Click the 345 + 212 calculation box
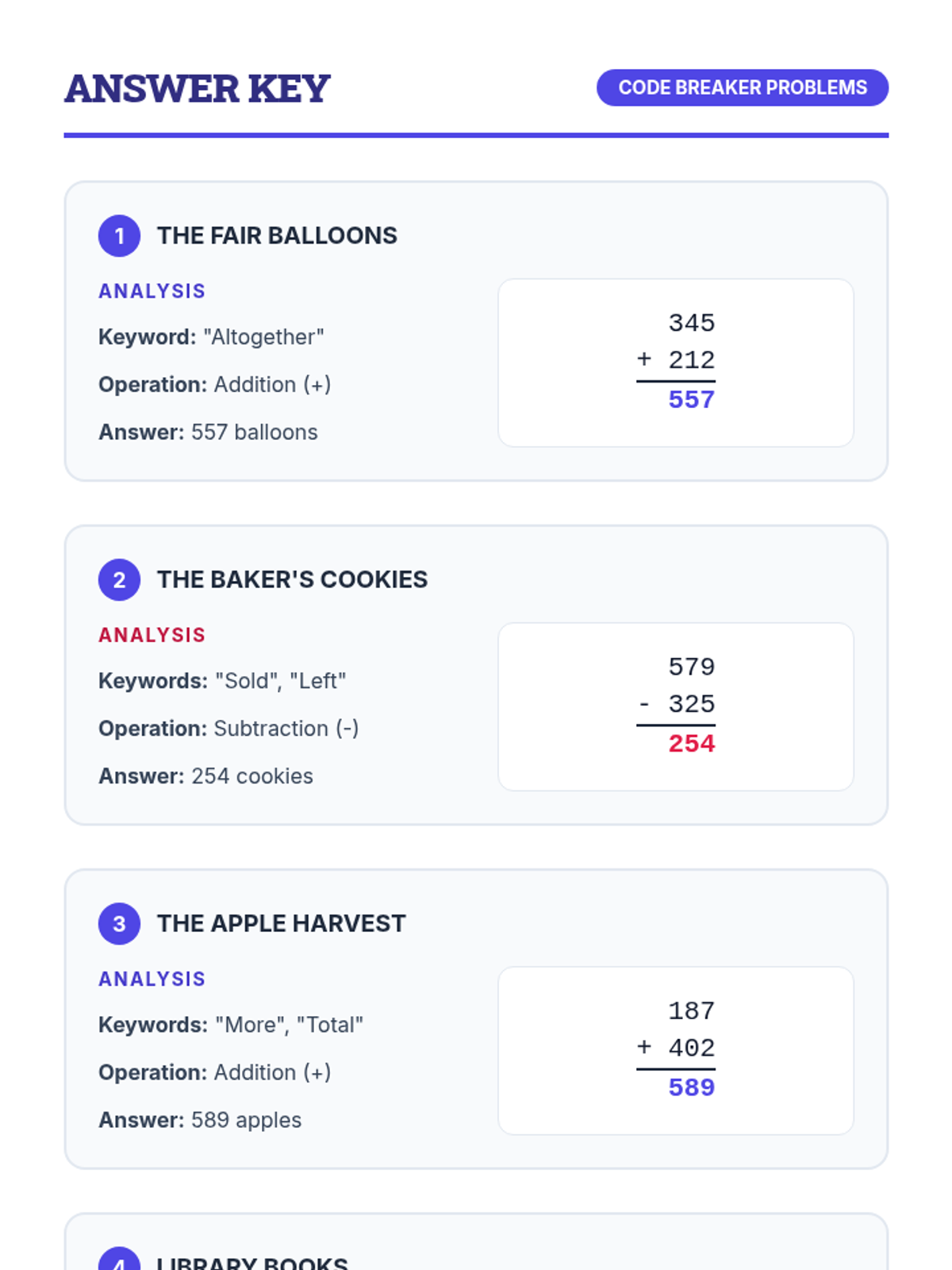The height and width of the screenshot is (1270, 952). tap(676, 363)
